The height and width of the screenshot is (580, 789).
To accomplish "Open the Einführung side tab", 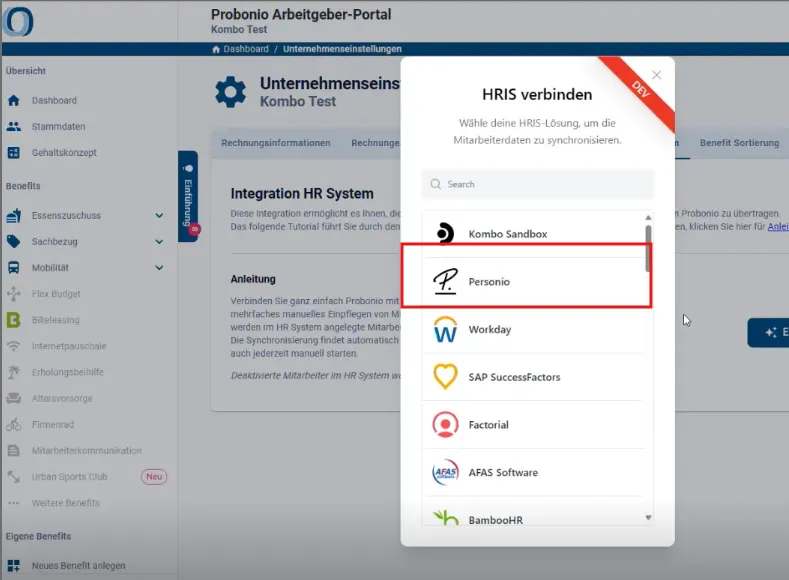I will 188,196.
